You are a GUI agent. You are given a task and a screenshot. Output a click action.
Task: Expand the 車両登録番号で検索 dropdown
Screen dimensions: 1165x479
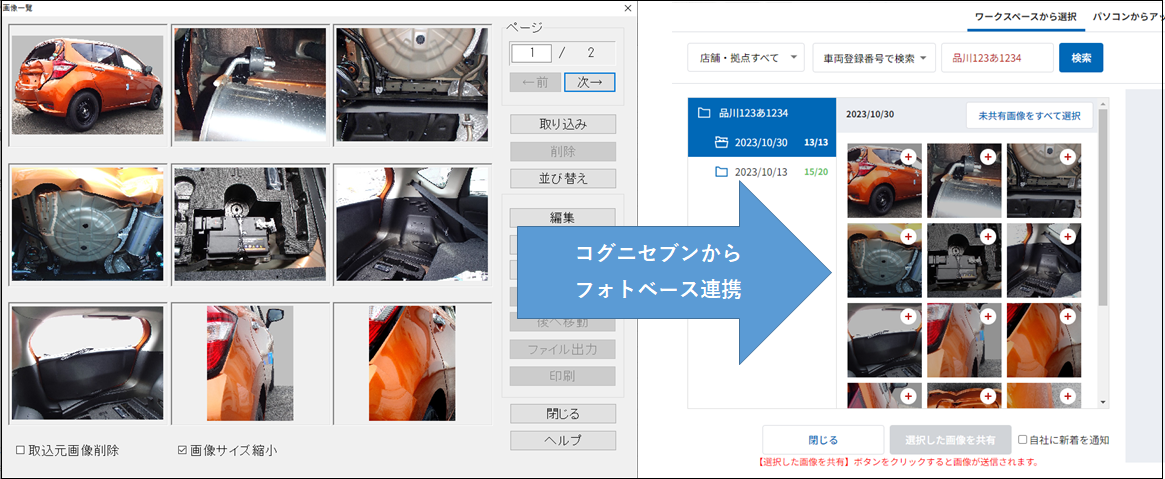(873, 58)
